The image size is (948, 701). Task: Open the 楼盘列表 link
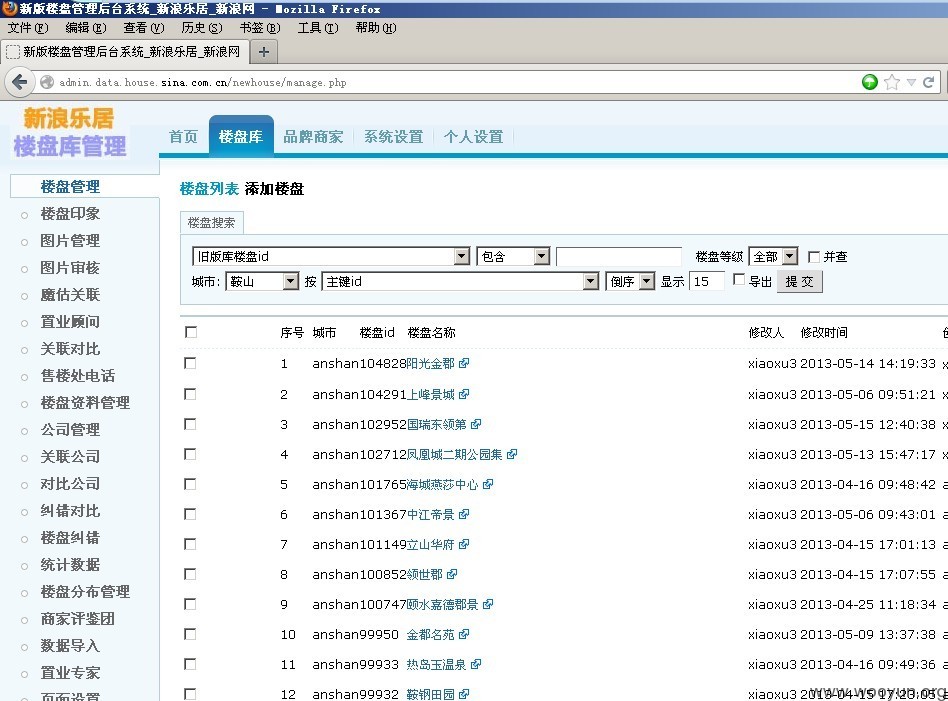pyautogui.click(x=209, y=189)
